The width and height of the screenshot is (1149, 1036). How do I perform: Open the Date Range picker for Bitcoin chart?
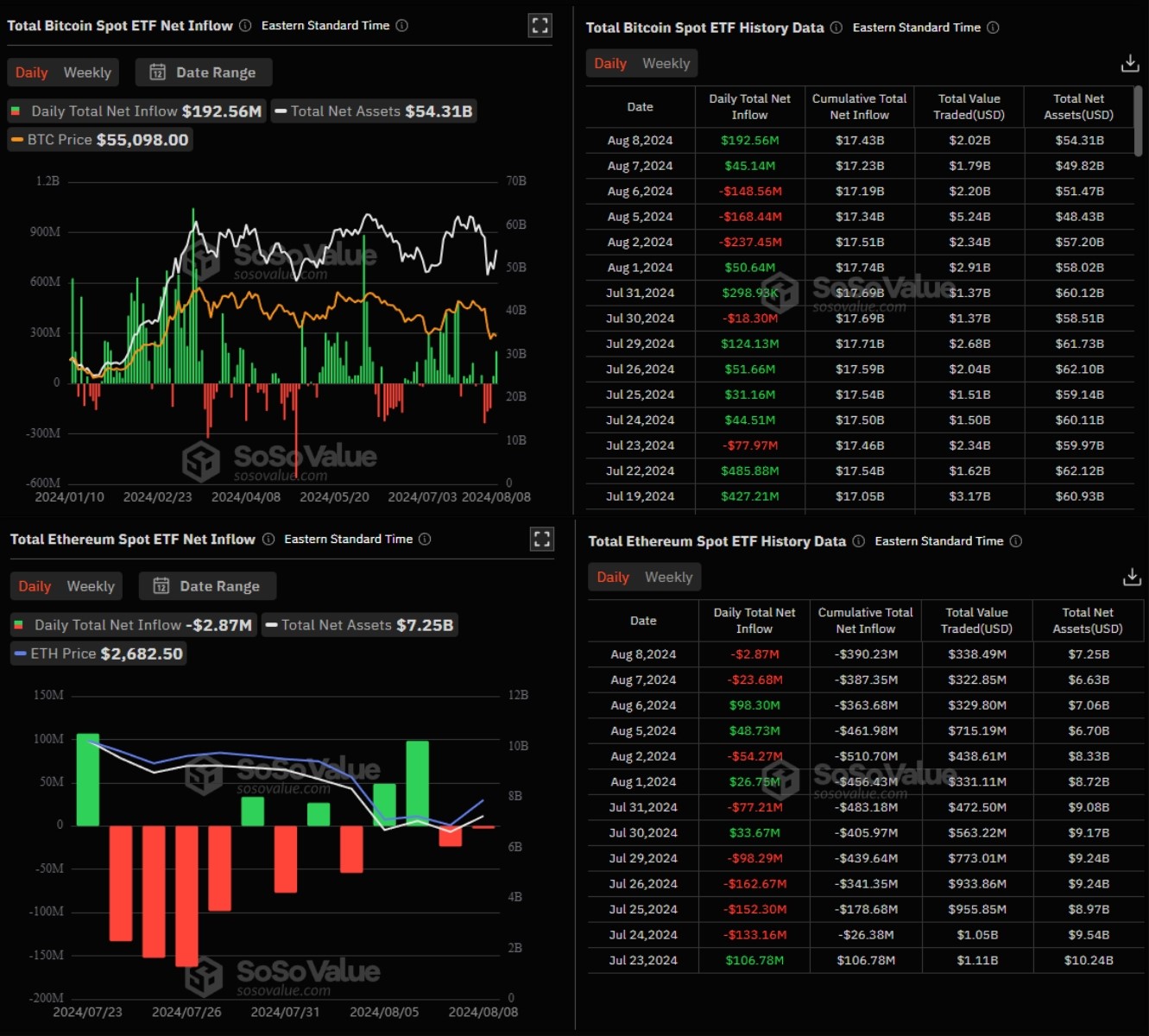pyautogui.click(x=204, y=73)
